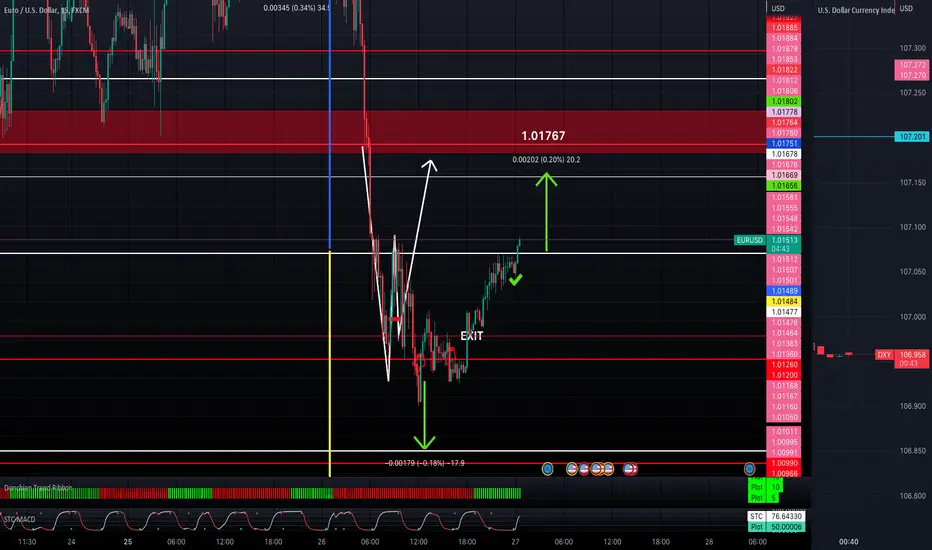Viewport: 932px width, 550px height.
Task: Select the 0.00202 (0.20%) 20.2 measurement
Action: pyautogui.click(x=546, y=160)
